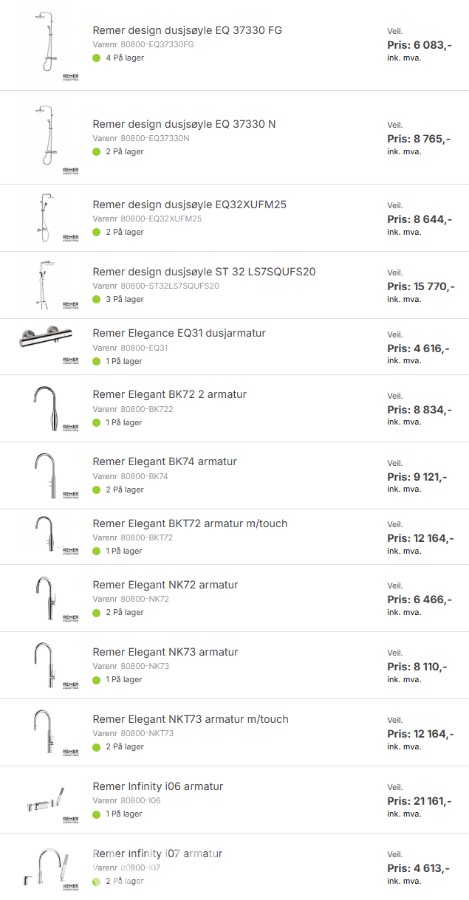Open Remer Elegant NK73 armatur title

[x=165, y=652]
